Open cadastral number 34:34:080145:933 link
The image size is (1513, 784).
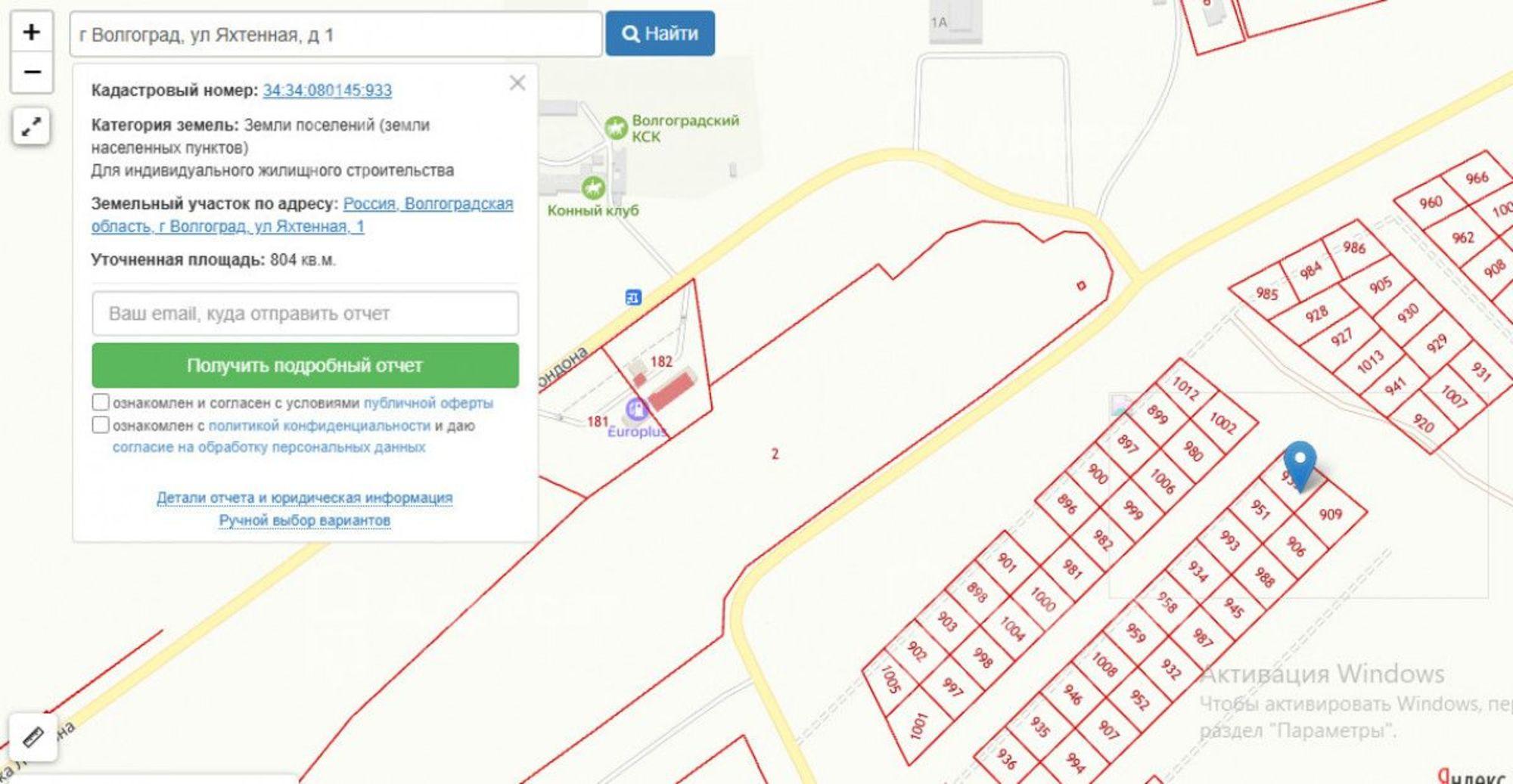[327, 91]
